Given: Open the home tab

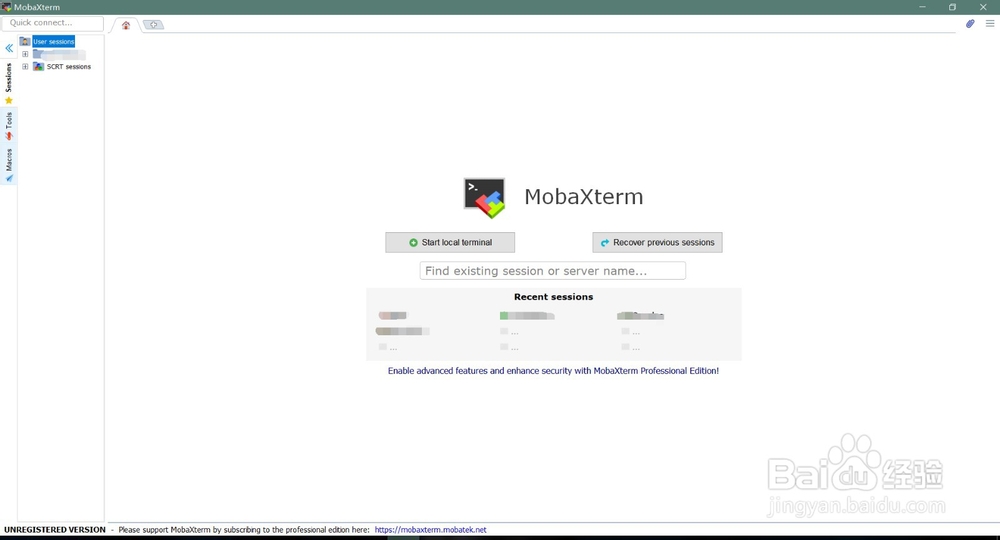Looking at the screenshot, I should click(126, 25).
